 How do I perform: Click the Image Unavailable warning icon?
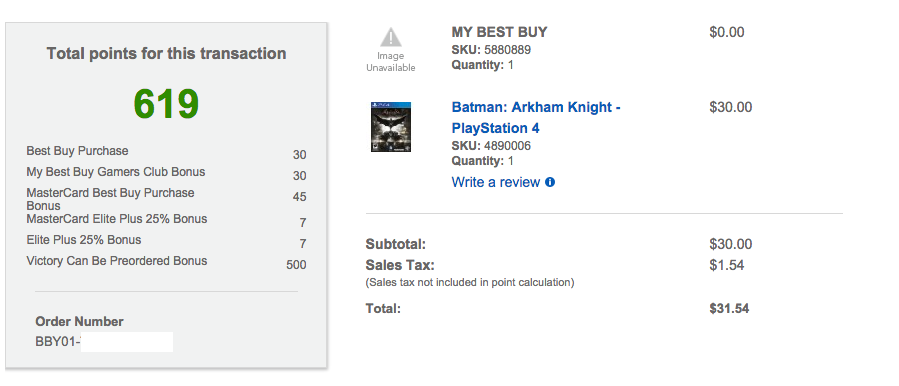pyautogui.click(x=390, y=38)
